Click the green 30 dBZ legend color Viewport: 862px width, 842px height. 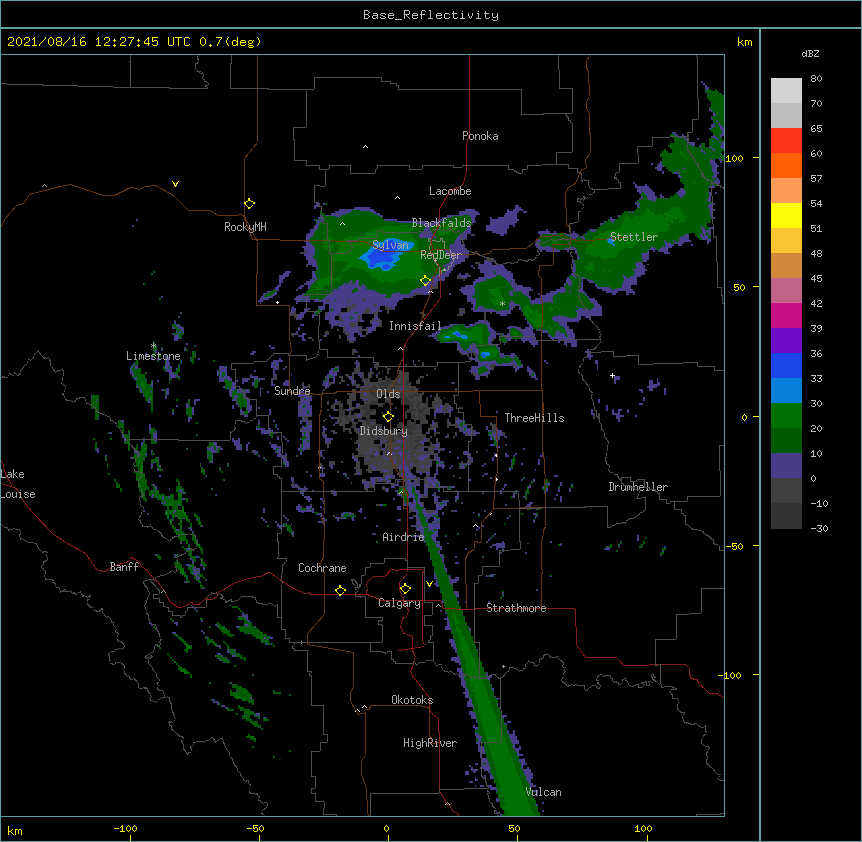tap(786, 416)
